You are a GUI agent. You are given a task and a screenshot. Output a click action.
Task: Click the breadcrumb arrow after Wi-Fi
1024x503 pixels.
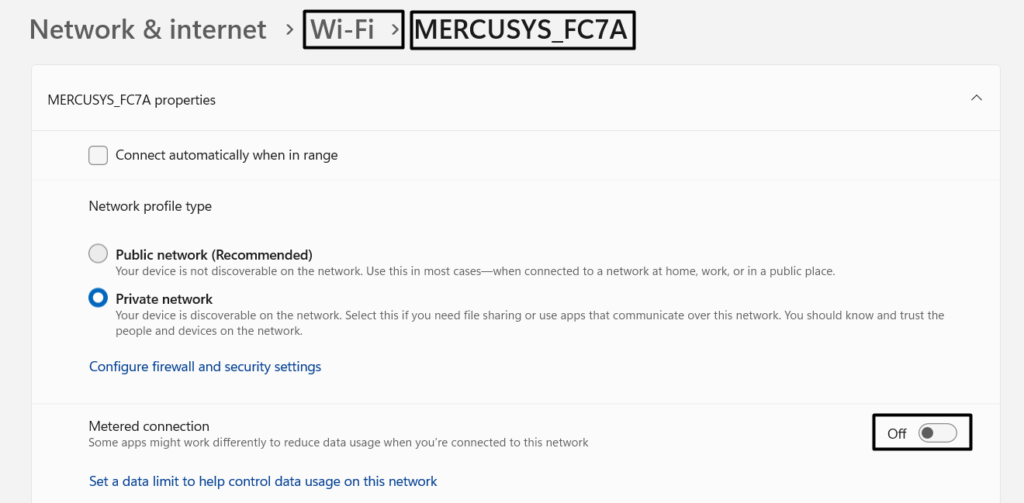(x=396, y=31)
